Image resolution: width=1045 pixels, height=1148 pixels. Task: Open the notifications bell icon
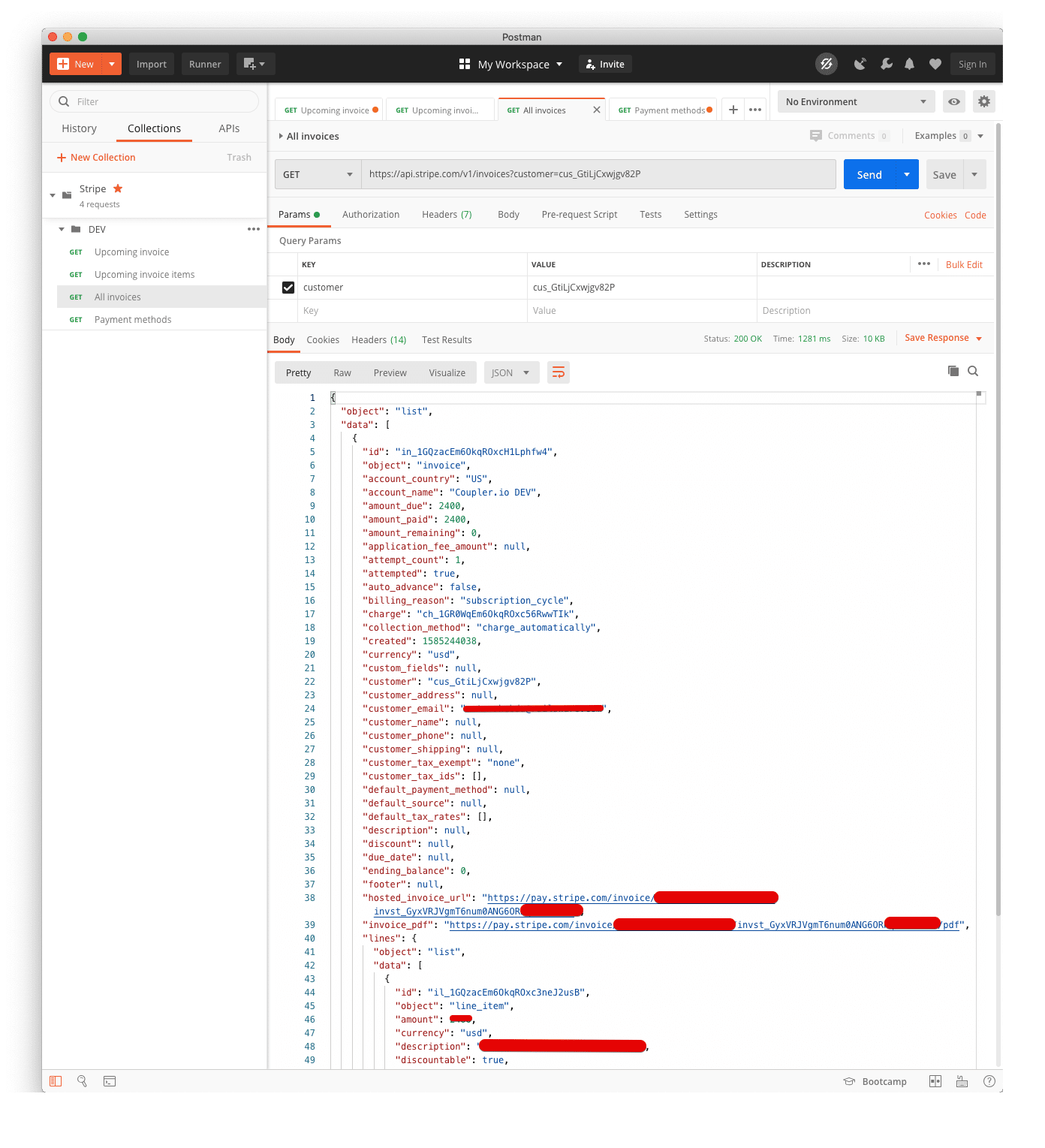coord(909,64)
